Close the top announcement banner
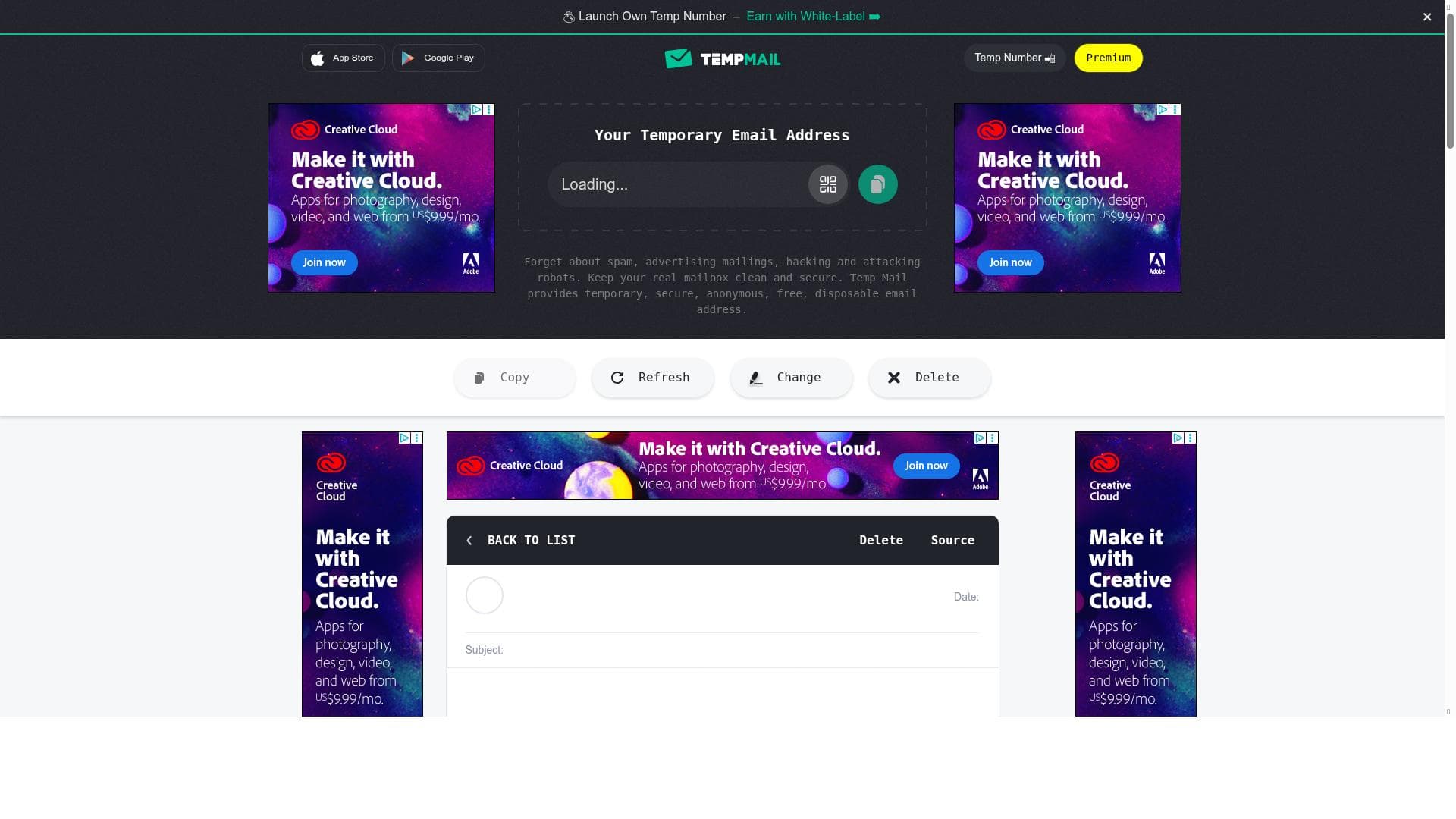 [x=1427, y=17]
